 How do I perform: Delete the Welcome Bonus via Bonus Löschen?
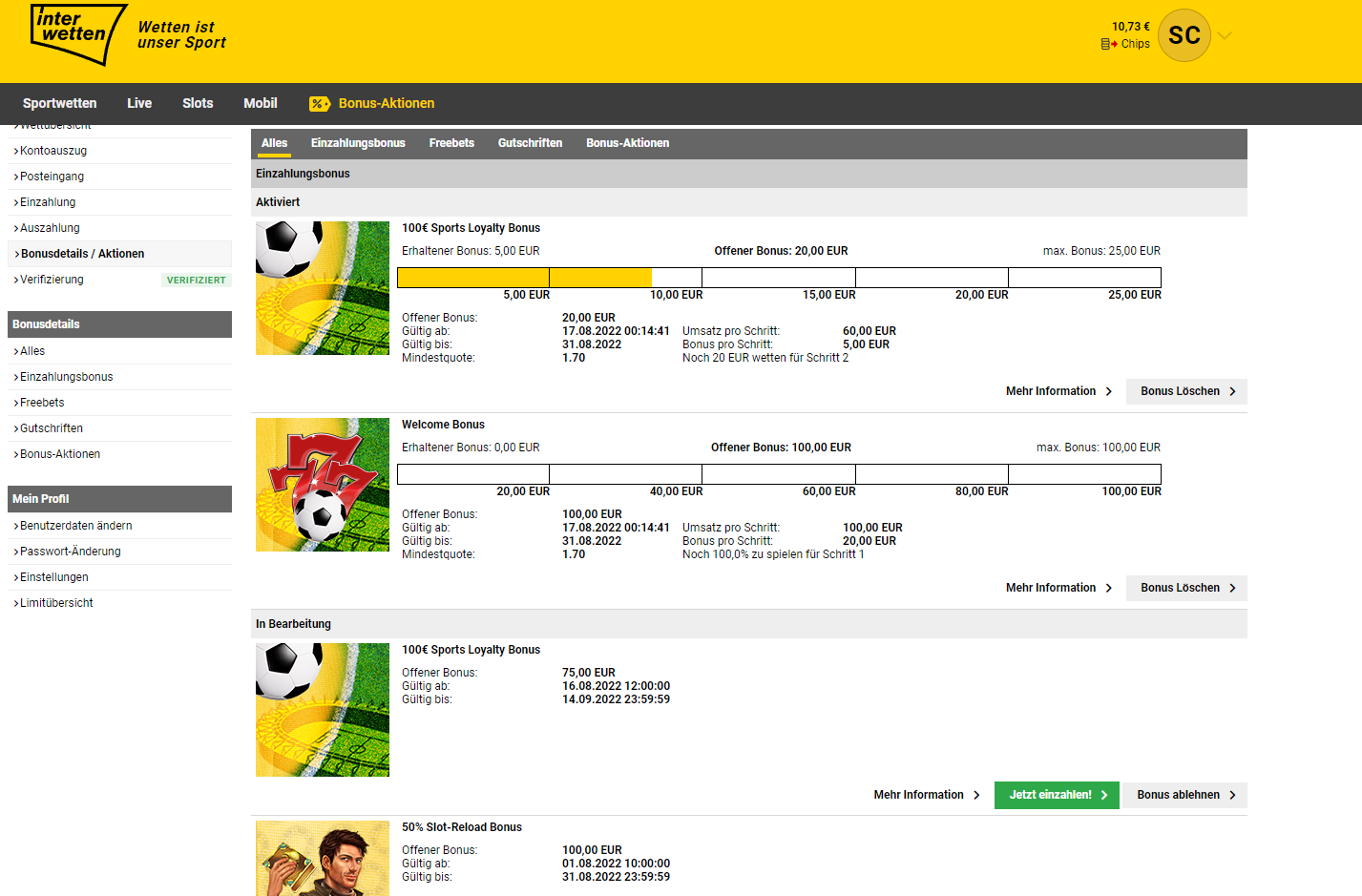(x=1187, y=588)
